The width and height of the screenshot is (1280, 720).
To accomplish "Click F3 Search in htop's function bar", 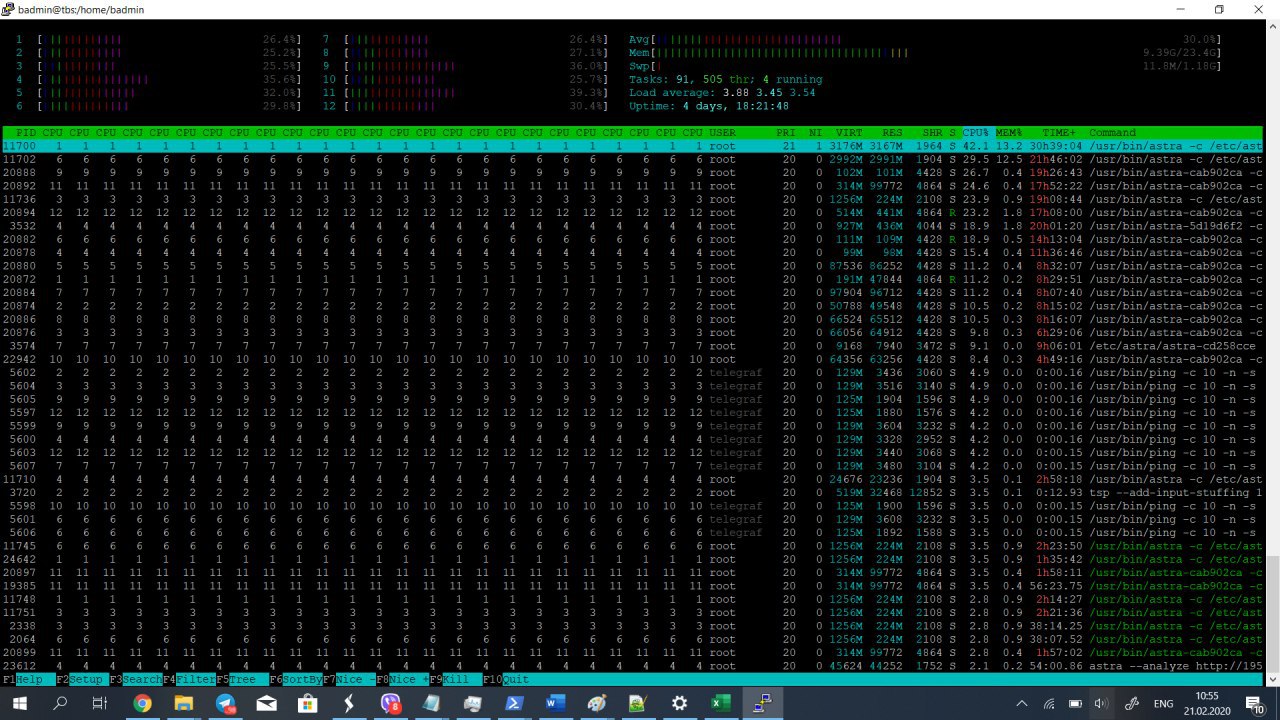I will pyautogui.click(x=136, y=679).
